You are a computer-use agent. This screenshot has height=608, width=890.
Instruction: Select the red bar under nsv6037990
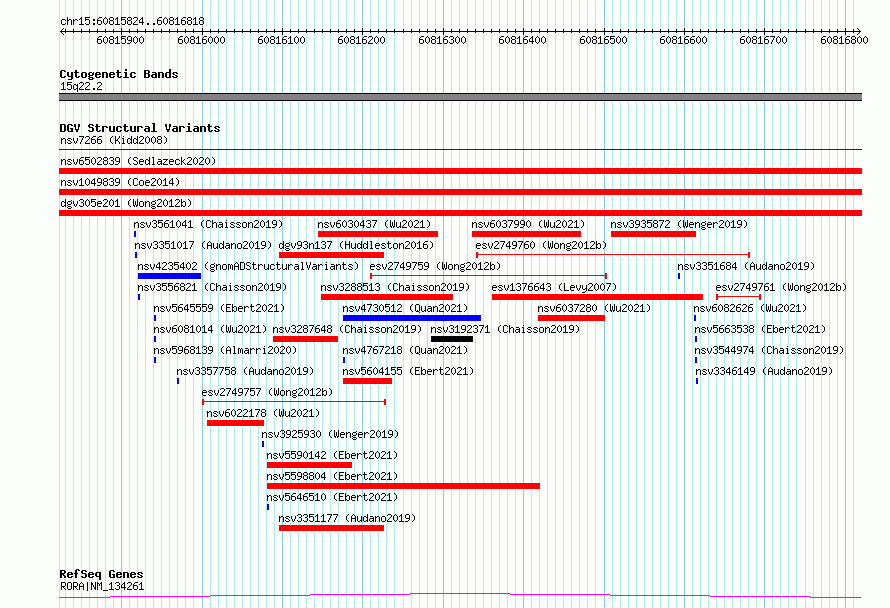coord(526,234)
